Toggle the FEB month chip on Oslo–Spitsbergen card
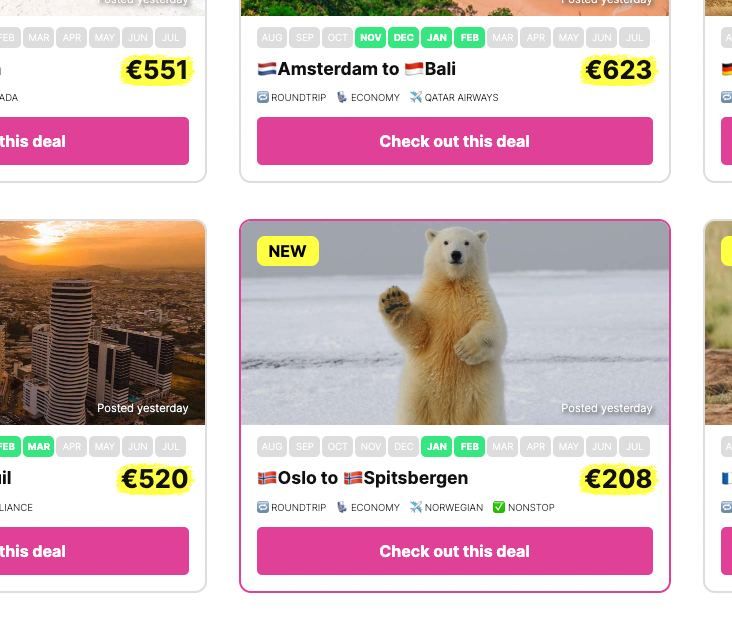Viewport: 732px width, 630px height. pyautogui.click(x=470, y=447)
